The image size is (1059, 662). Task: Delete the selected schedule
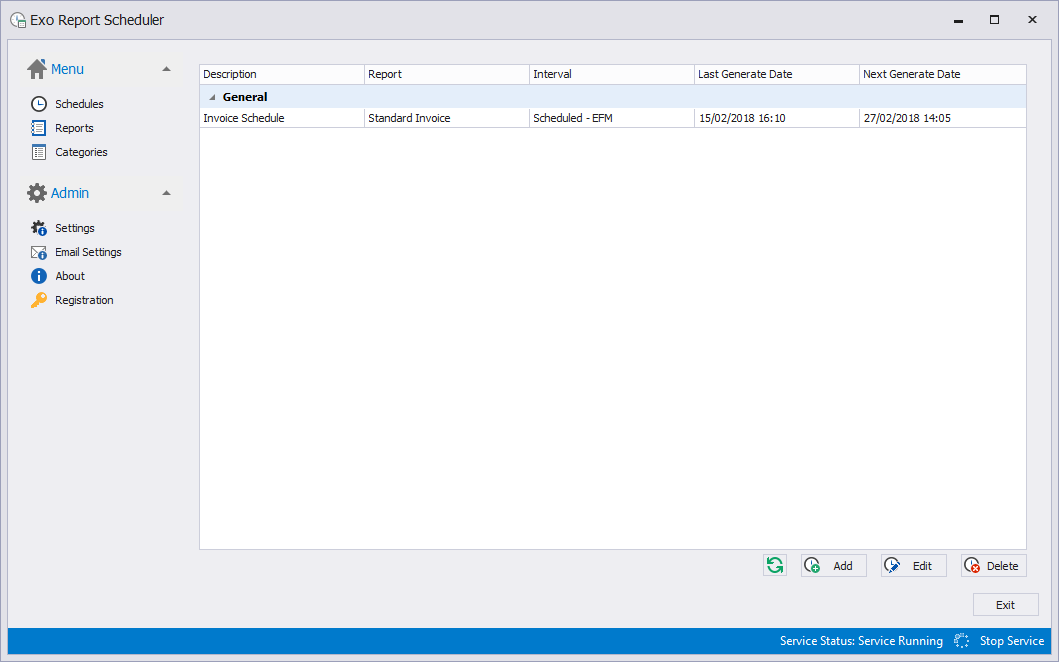pos(993,566)
